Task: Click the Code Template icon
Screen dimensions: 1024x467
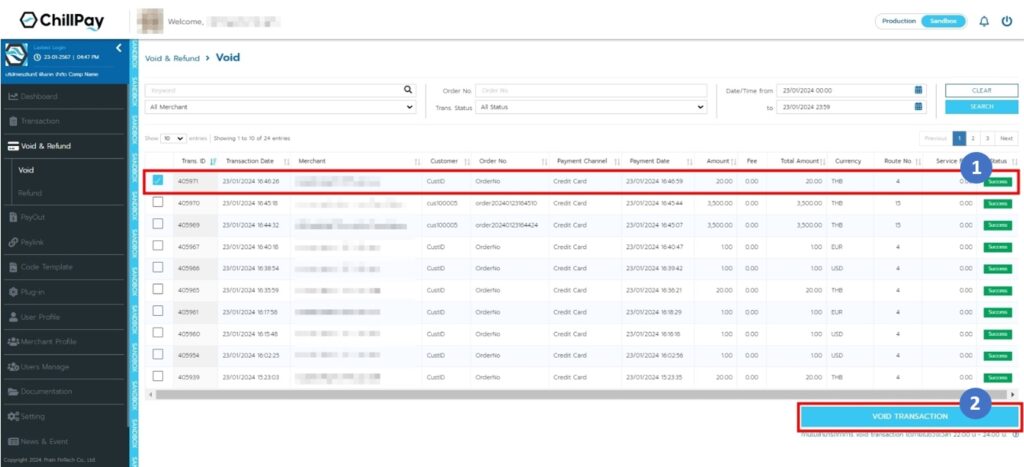Action: point(13,267)
